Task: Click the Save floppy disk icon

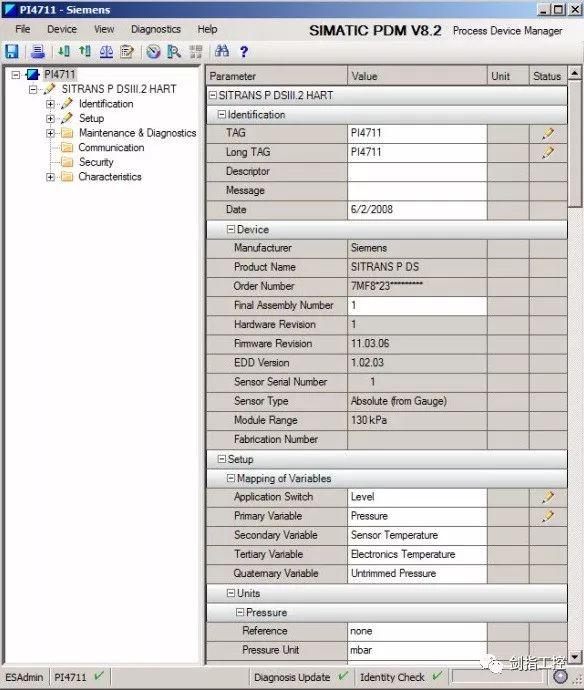Action: (12, 52)
